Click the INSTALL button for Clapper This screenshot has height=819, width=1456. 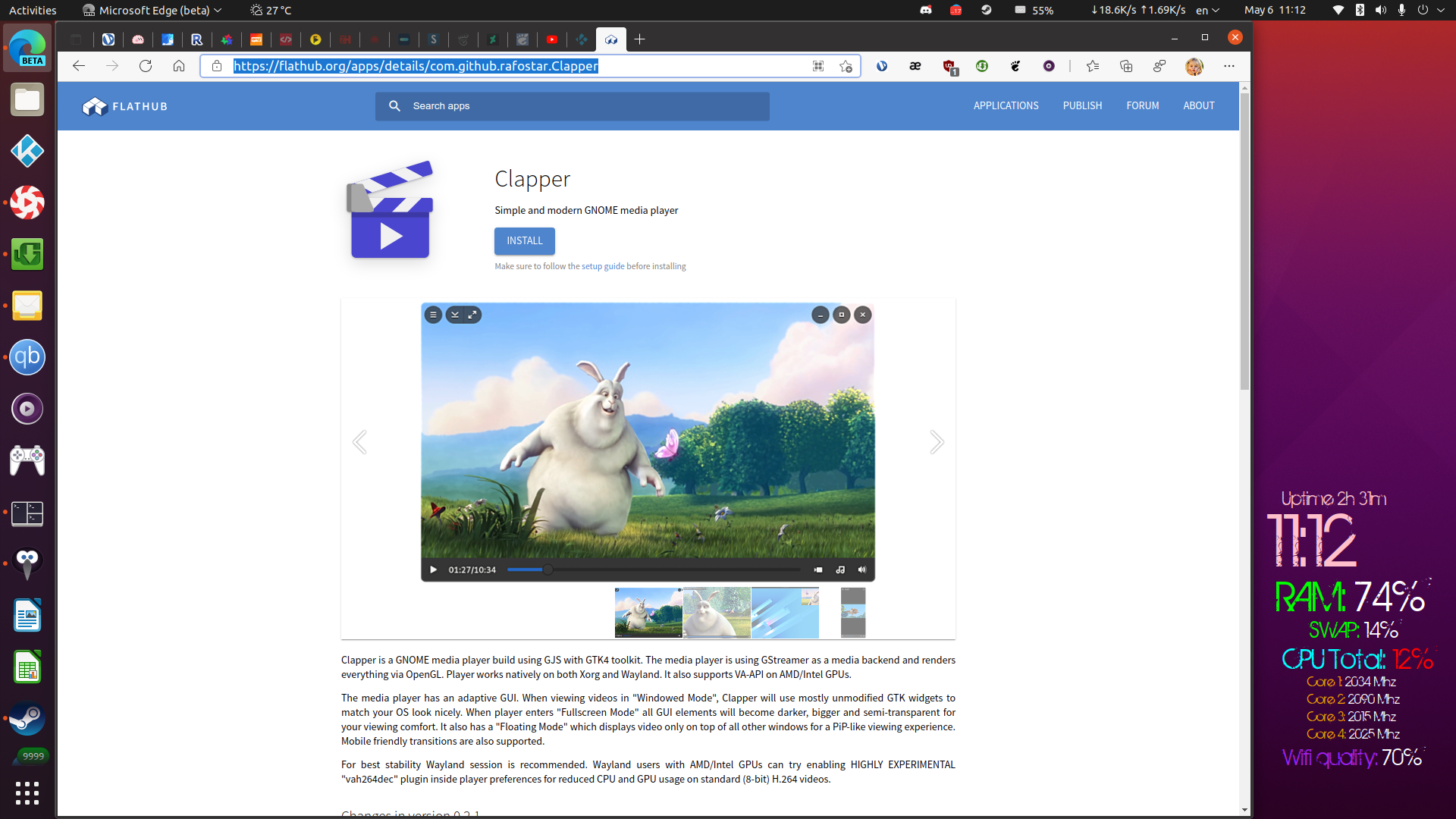525,241
